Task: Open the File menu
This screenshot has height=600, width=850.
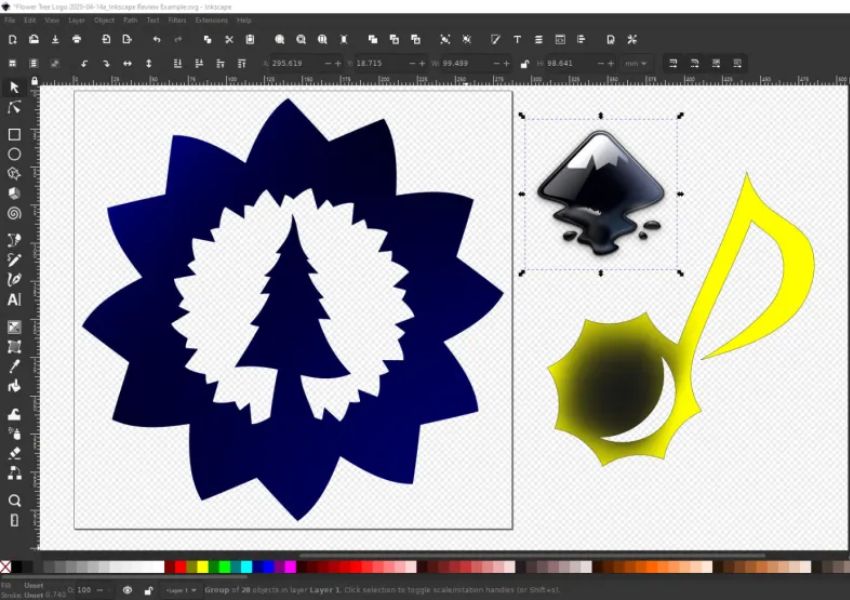Action: pyautogui.click(x=10, y=20)
